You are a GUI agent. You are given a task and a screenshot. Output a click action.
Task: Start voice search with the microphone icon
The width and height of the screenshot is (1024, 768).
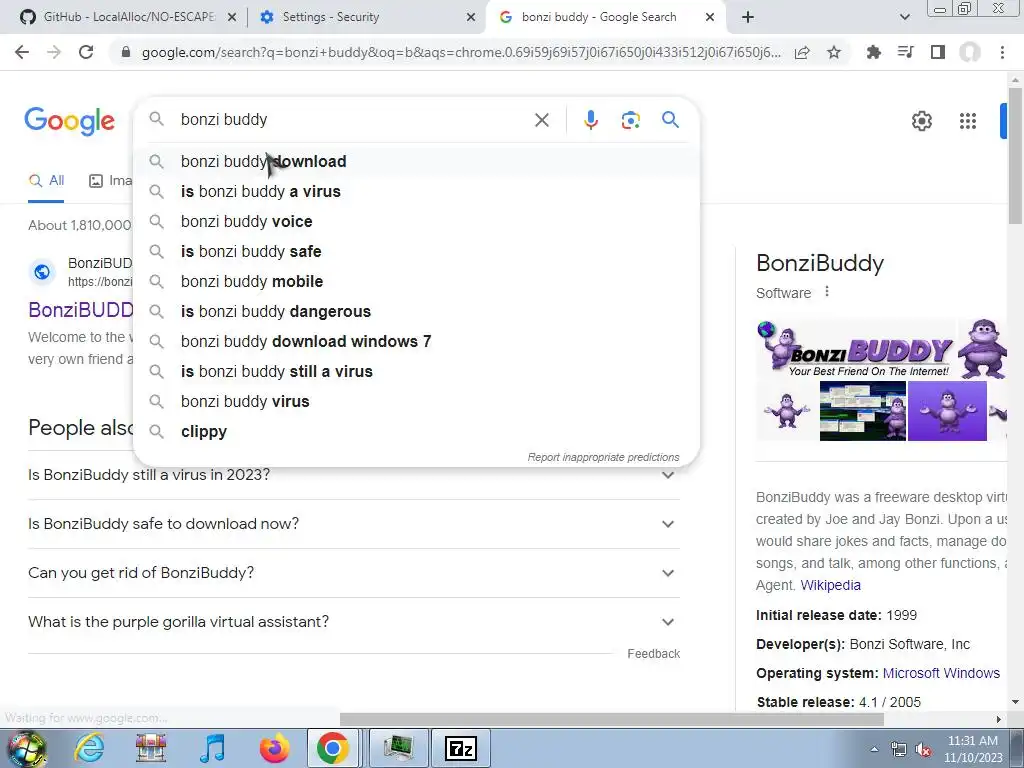[590, 120]
